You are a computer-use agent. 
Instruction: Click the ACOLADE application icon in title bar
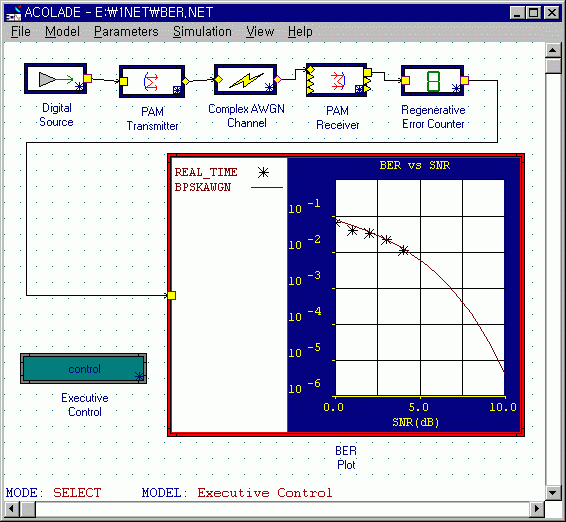point(13,13)
